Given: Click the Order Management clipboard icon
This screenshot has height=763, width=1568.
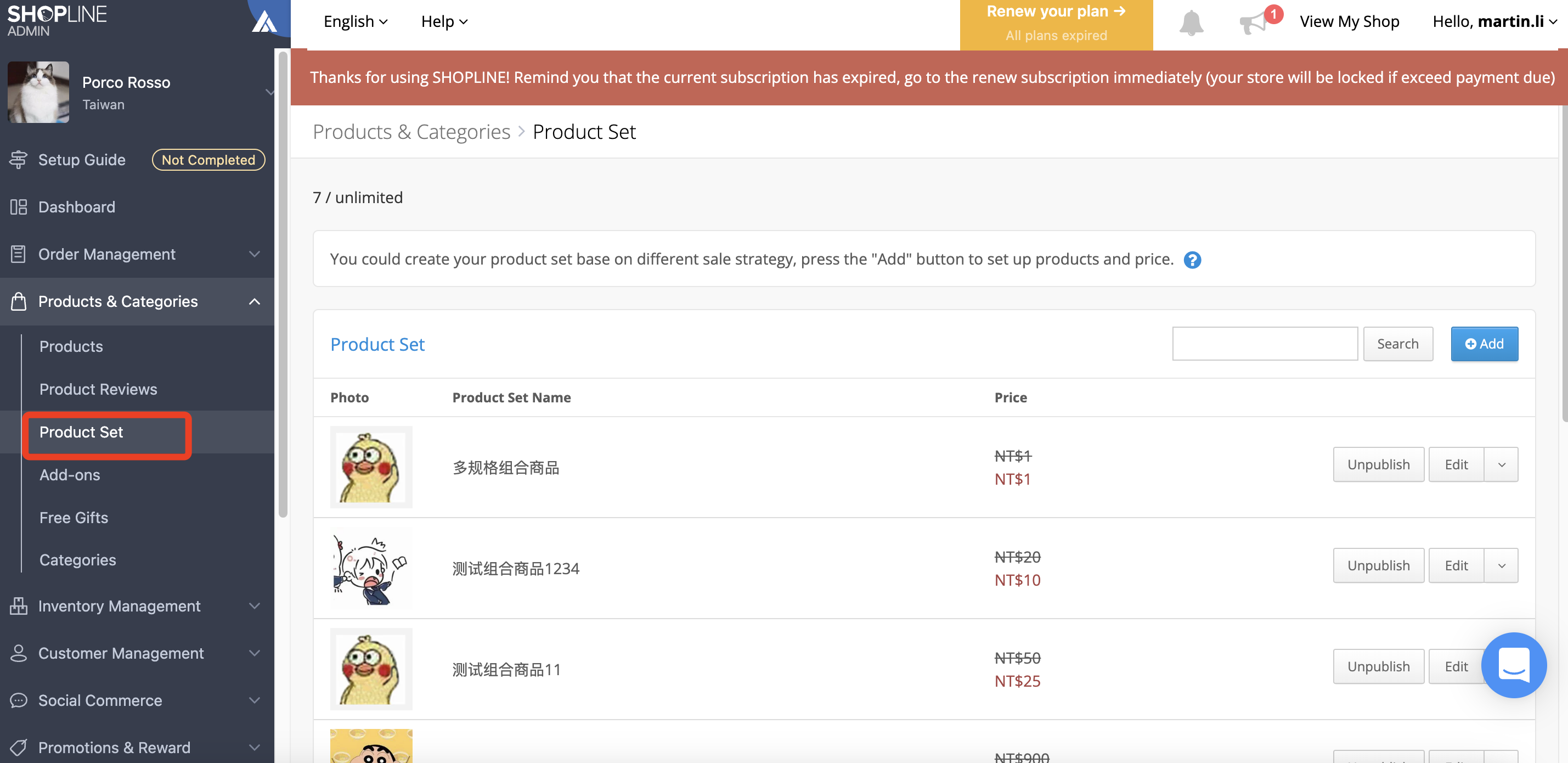Looking at the screenshot, I should [18, 254].
